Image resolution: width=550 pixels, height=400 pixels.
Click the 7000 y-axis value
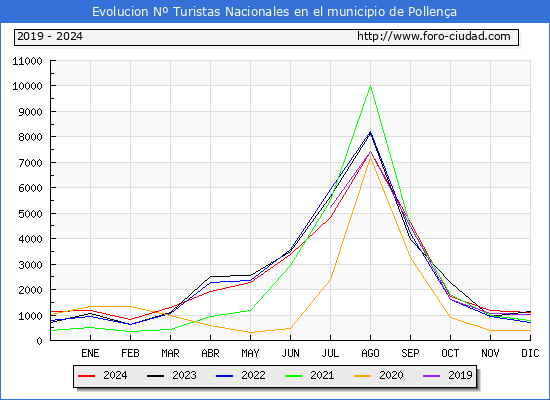click(31, 163)
